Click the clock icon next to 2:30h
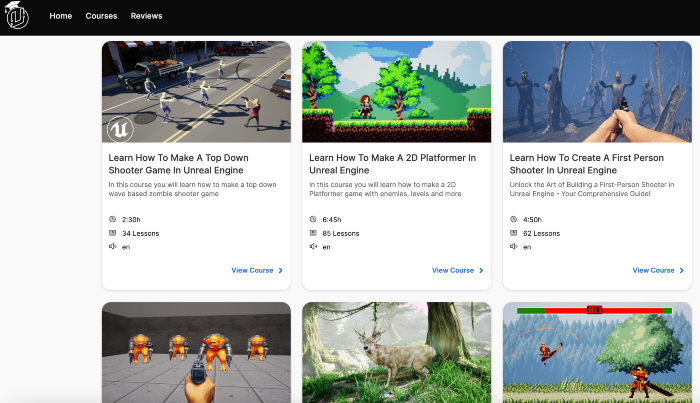Screen dimensions: 700x403 click(112, 219)
